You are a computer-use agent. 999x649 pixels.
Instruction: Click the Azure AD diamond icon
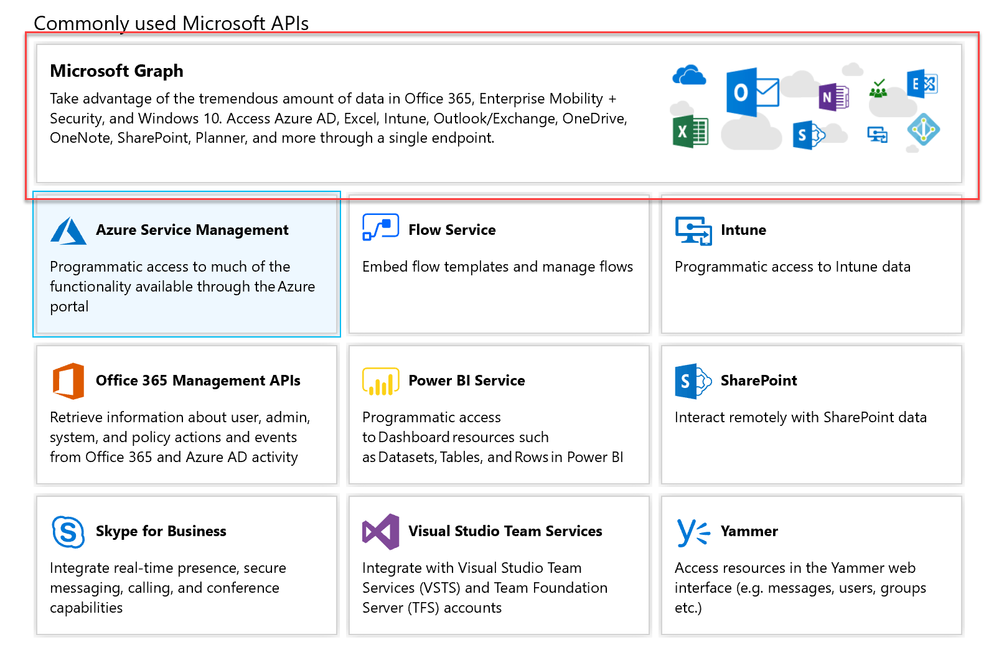click(x=923, y=130)
